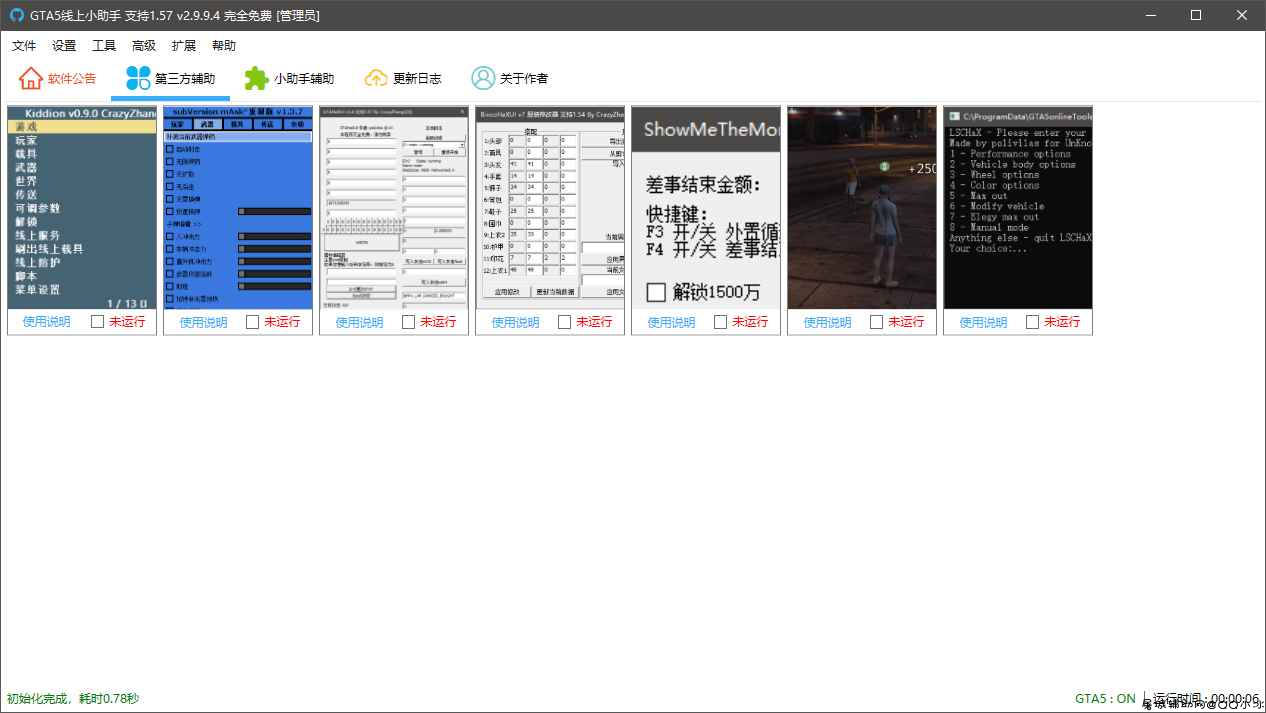Click the green puzzle piece icon

point(257,78)
